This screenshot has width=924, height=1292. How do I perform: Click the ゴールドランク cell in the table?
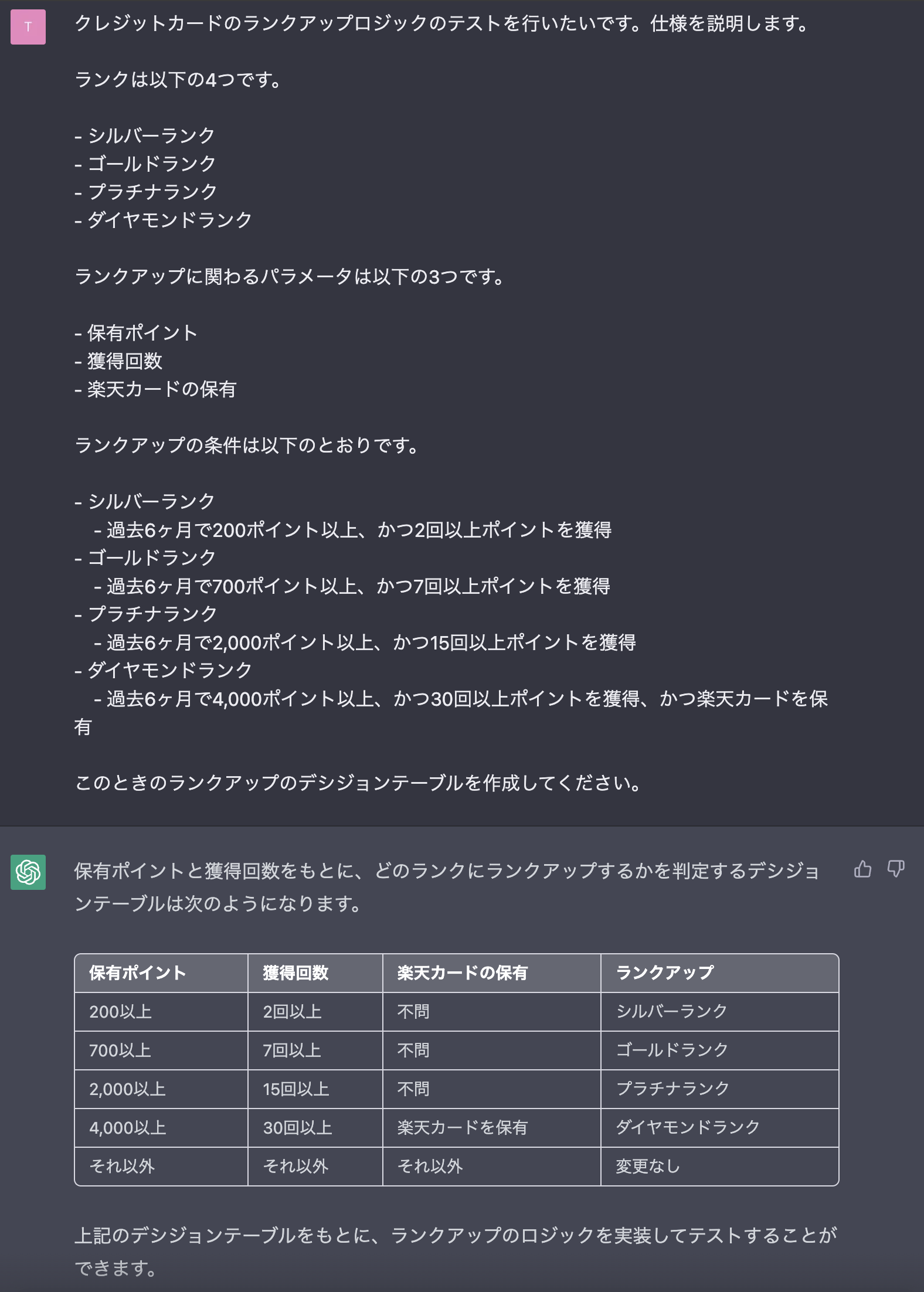pos(672,1050)
